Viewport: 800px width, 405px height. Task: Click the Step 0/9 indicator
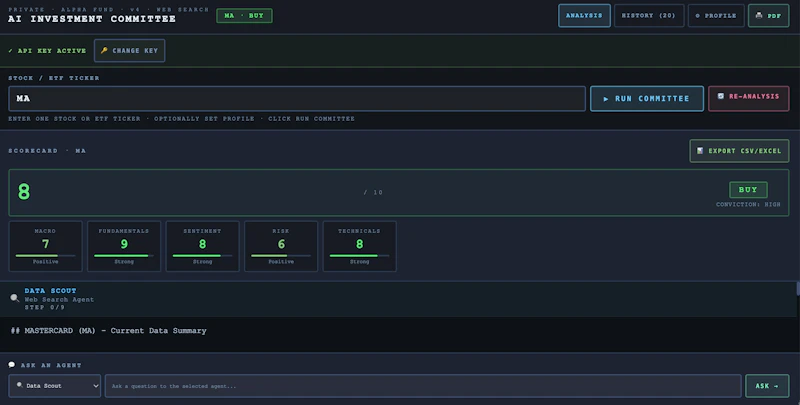(x=45, y=308)
